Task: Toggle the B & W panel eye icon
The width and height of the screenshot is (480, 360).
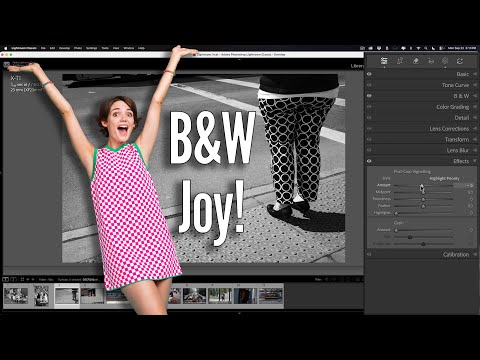Action: coord(369,96)
